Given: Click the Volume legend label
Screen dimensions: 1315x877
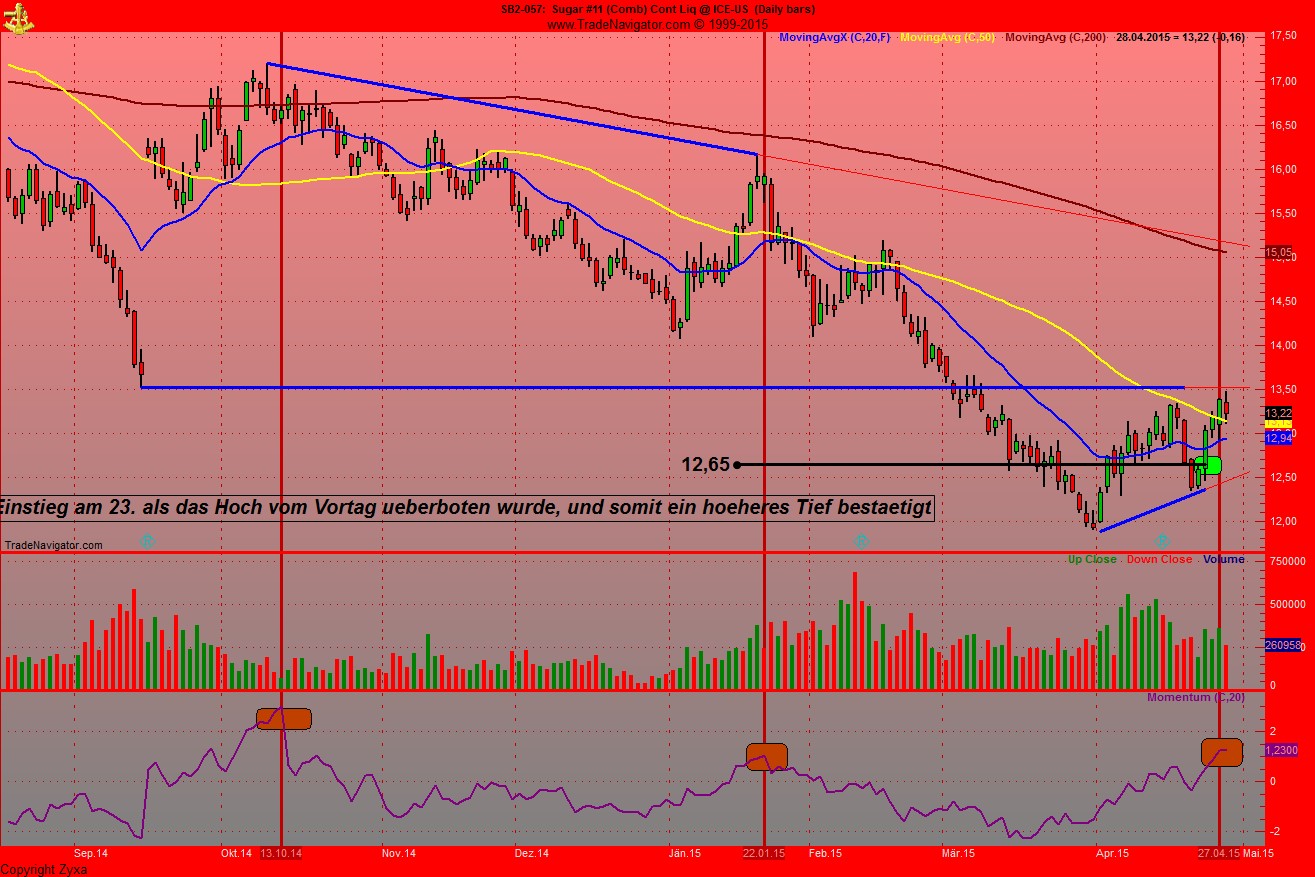Looking at the screenshot, I should [x=1224, y=559].
